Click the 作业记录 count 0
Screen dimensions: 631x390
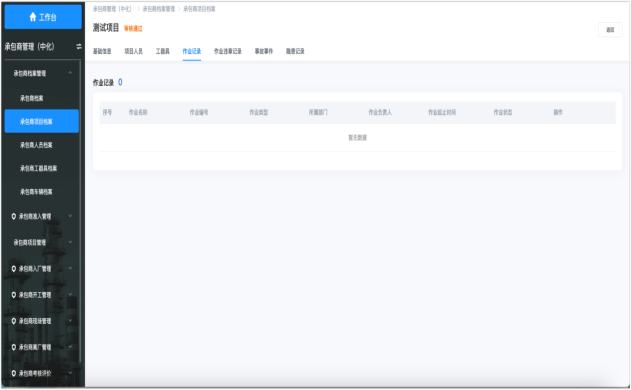[120, 83]
